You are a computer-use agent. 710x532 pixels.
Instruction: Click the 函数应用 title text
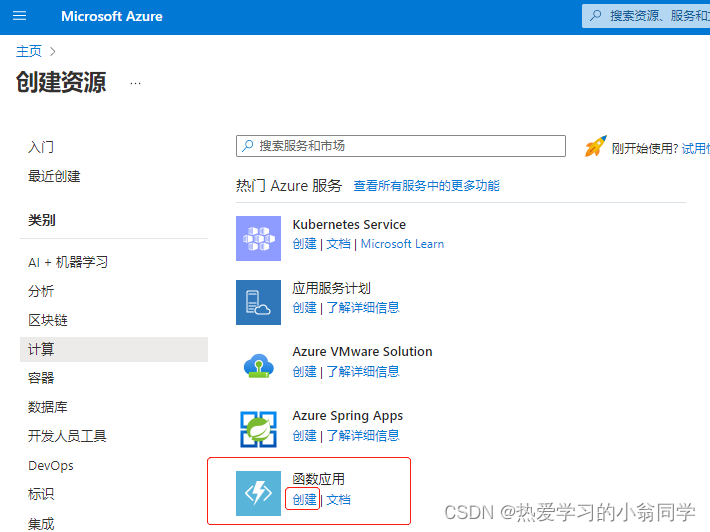pos(318,479)
